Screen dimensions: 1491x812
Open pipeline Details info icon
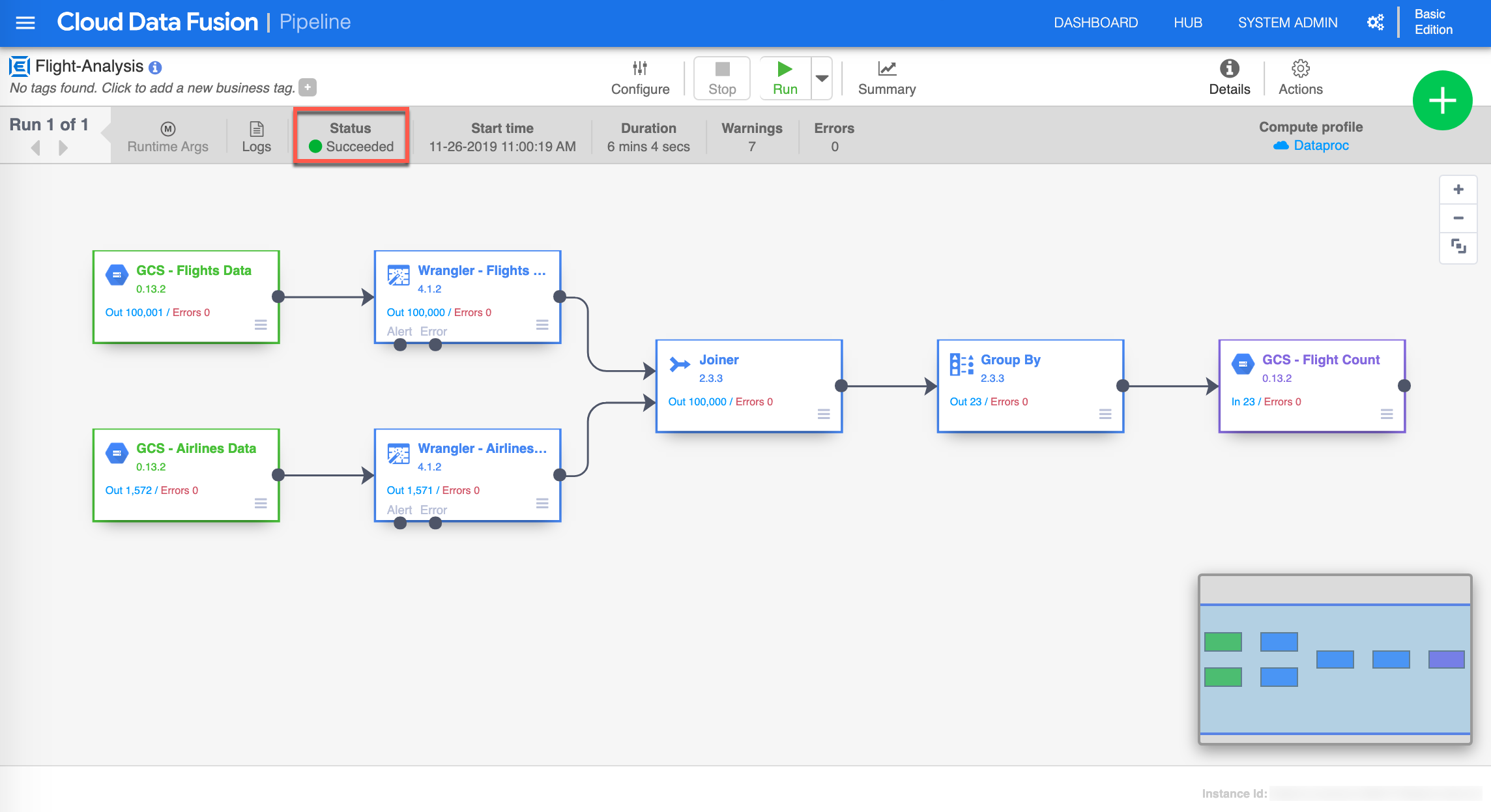click(1229, 68)
